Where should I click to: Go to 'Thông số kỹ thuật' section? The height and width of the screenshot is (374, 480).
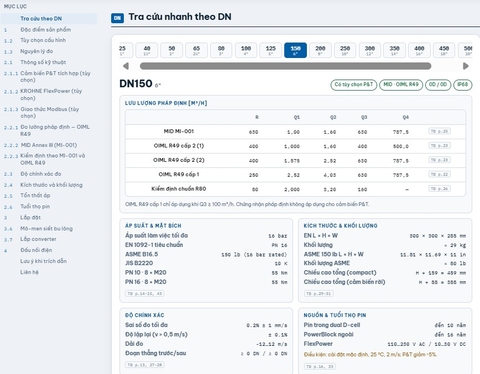43,62
